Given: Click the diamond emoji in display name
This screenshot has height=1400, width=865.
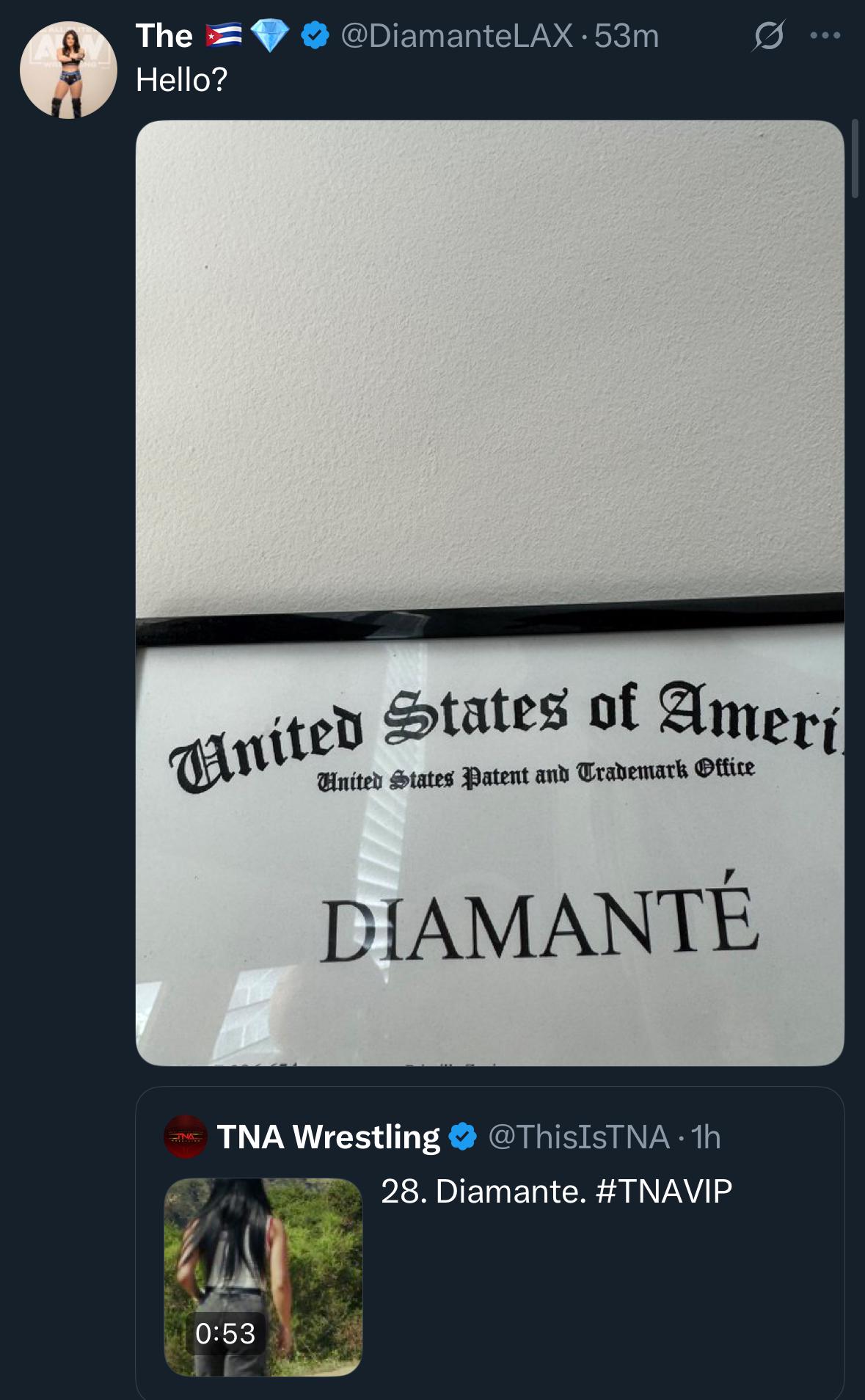Looking at the screenshot, I should coord(269,35).
